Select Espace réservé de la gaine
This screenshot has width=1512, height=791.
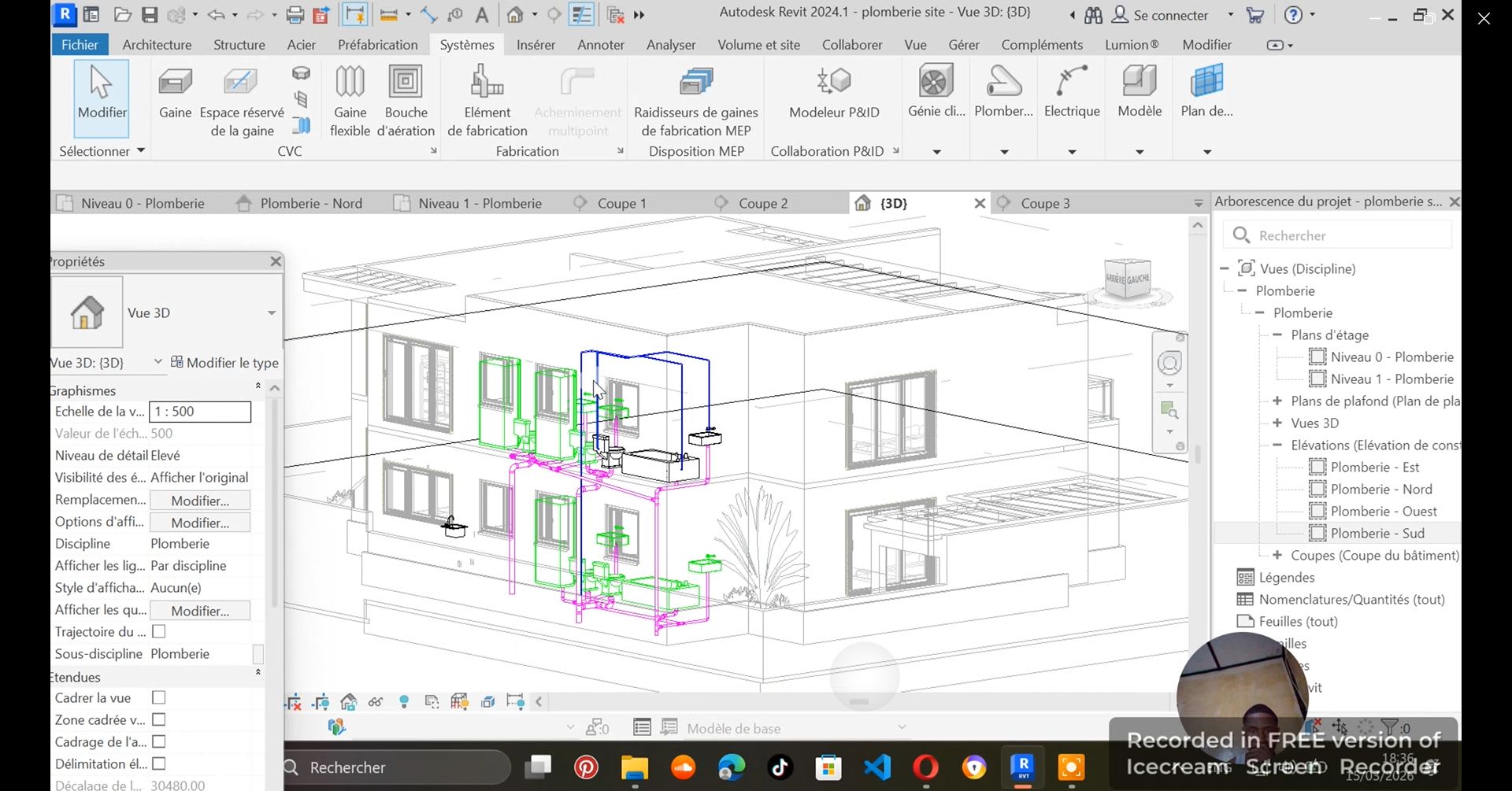[x=242, y=101]
